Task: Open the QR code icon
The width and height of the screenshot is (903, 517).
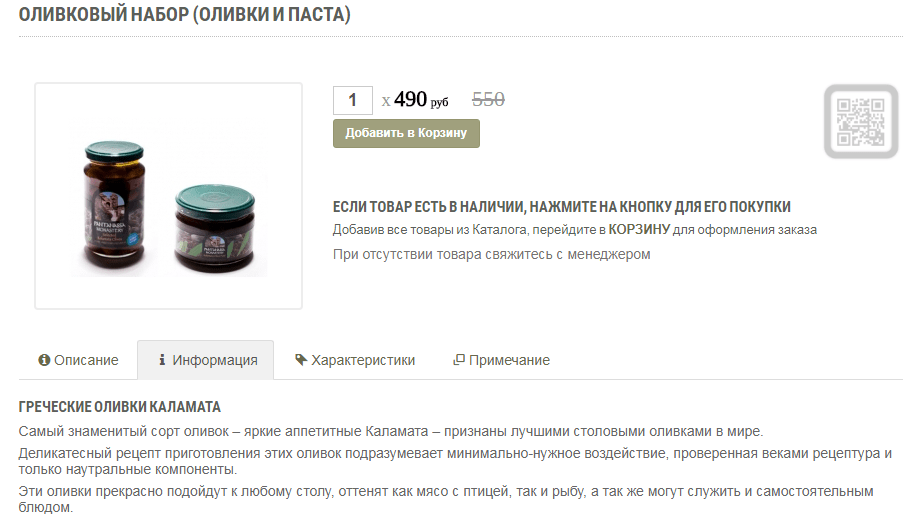Action: tap(861, 121)
